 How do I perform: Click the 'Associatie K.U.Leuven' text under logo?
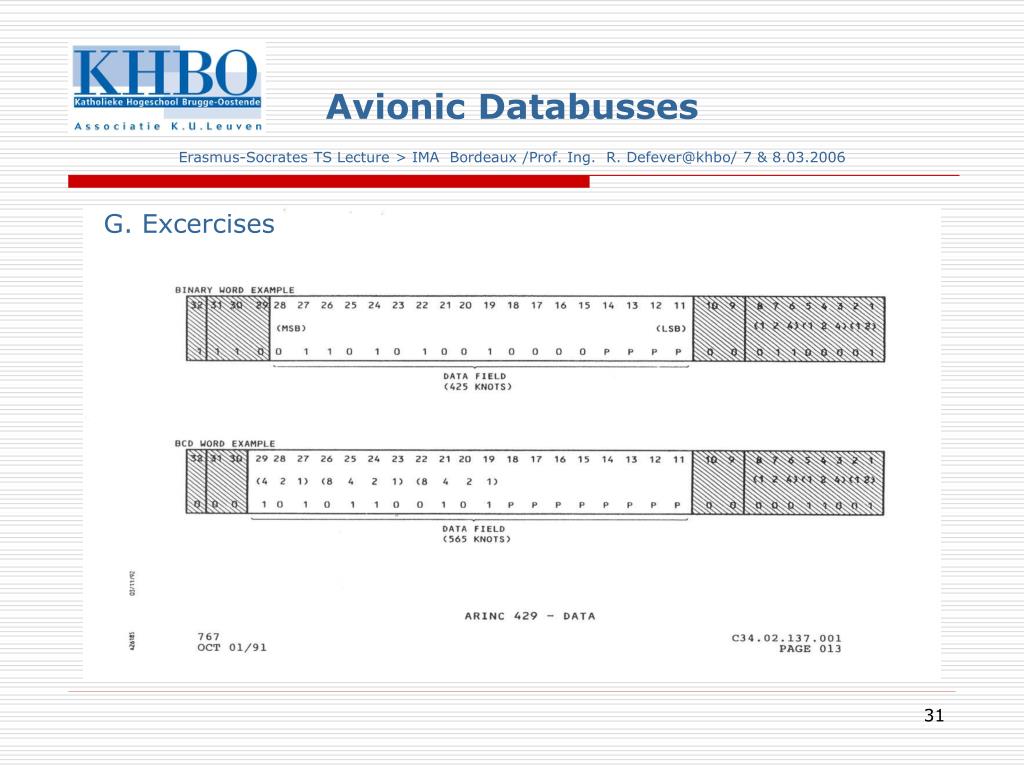click(168, 126)
